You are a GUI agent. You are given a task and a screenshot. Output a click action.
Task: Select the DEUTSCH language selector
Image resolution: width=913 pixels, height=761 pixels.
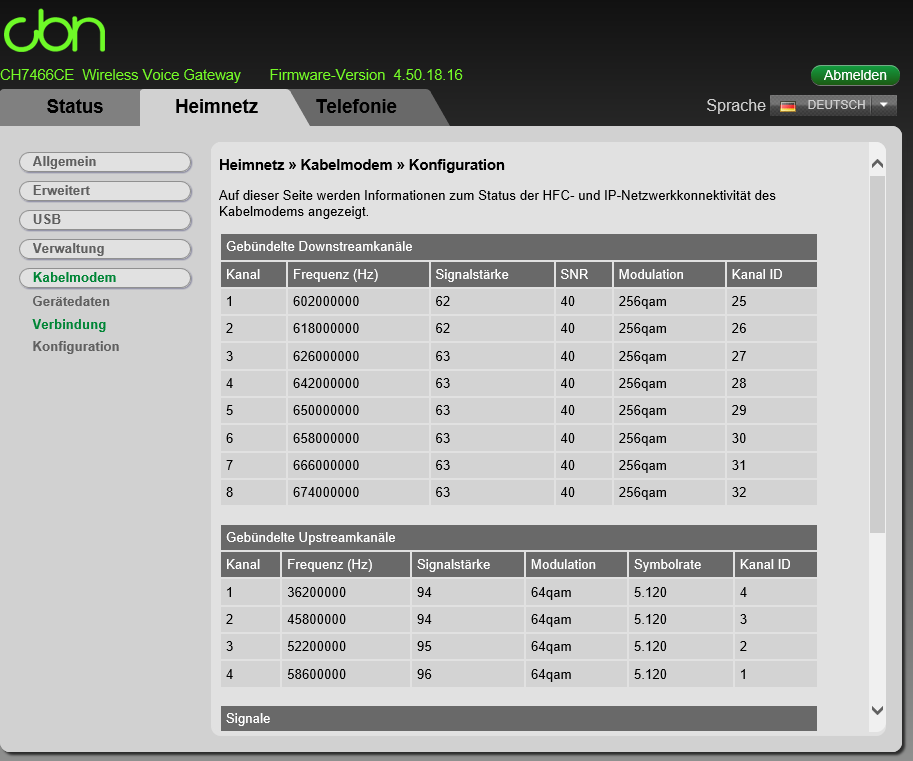[833, 105]
